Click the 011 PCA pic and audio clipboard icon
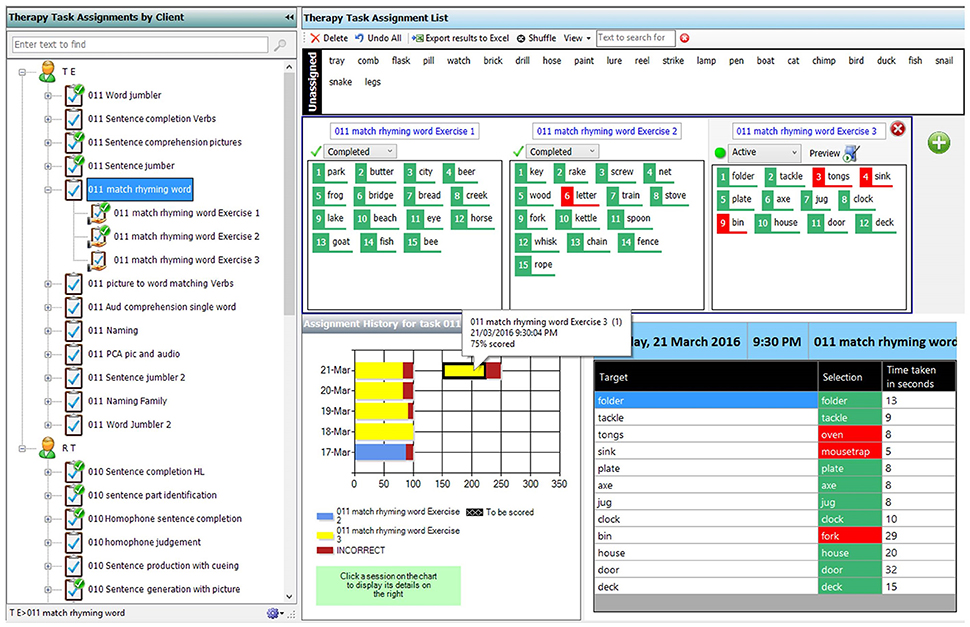Screen dimensions: 970x627 74,354
